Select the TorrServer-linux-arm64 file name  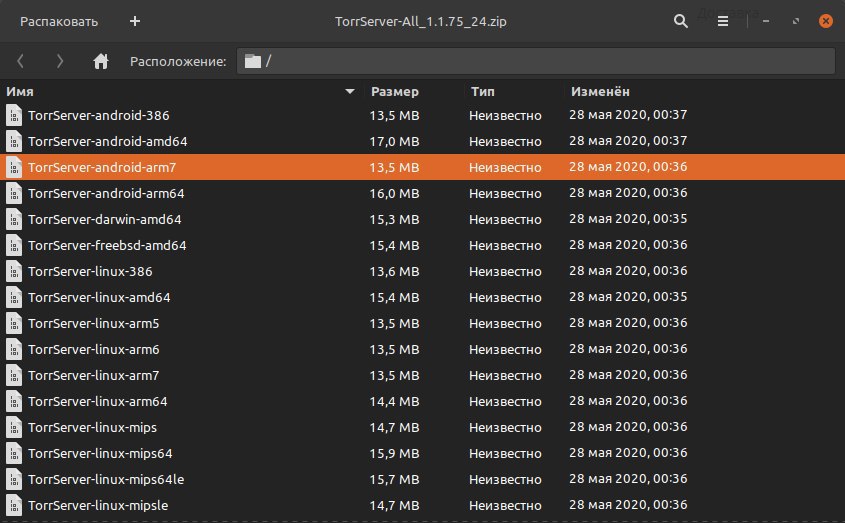point(98,401)
